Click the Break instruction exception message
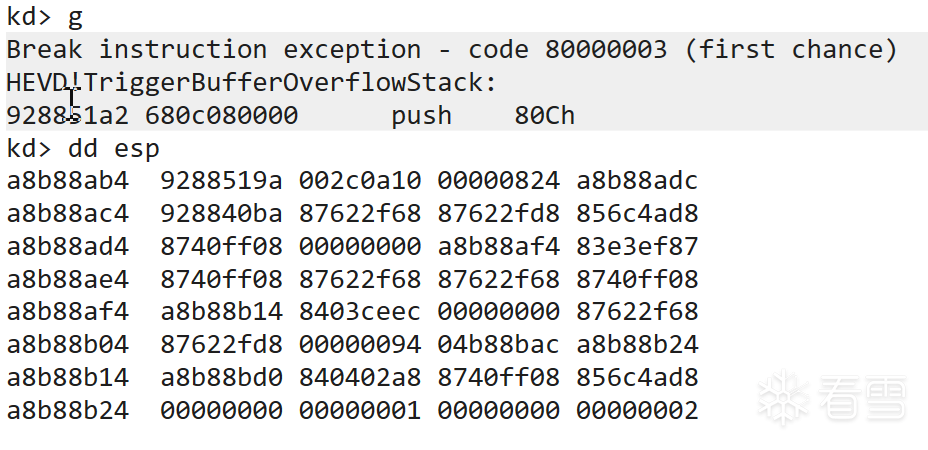Image resolution: width=928 pixels, height=450 pixels. pos(452,50)
